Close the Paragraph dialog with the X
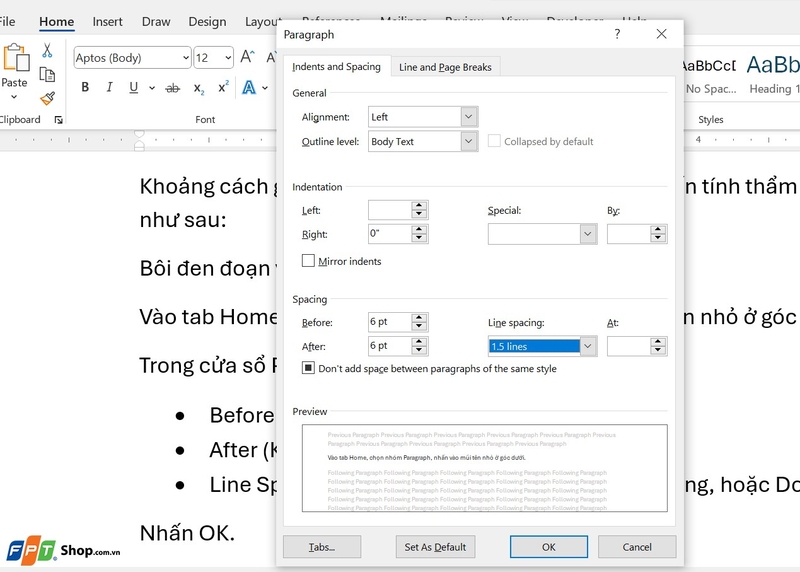 pos(661,34)
